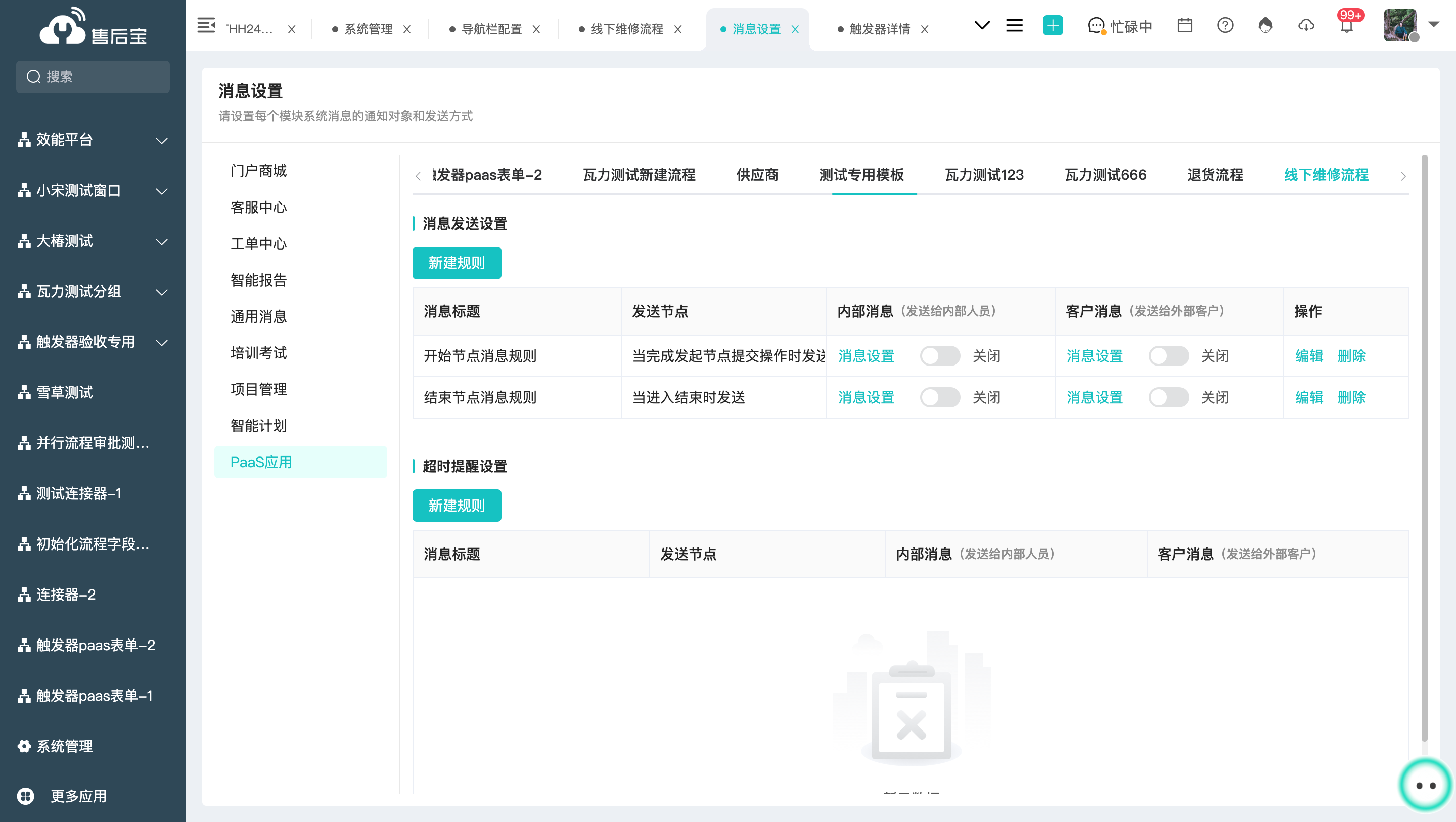Close the 触发器详情 tab
This screenshot has width=1456, height=822.
pyautogui.click(x=925, y=29)
